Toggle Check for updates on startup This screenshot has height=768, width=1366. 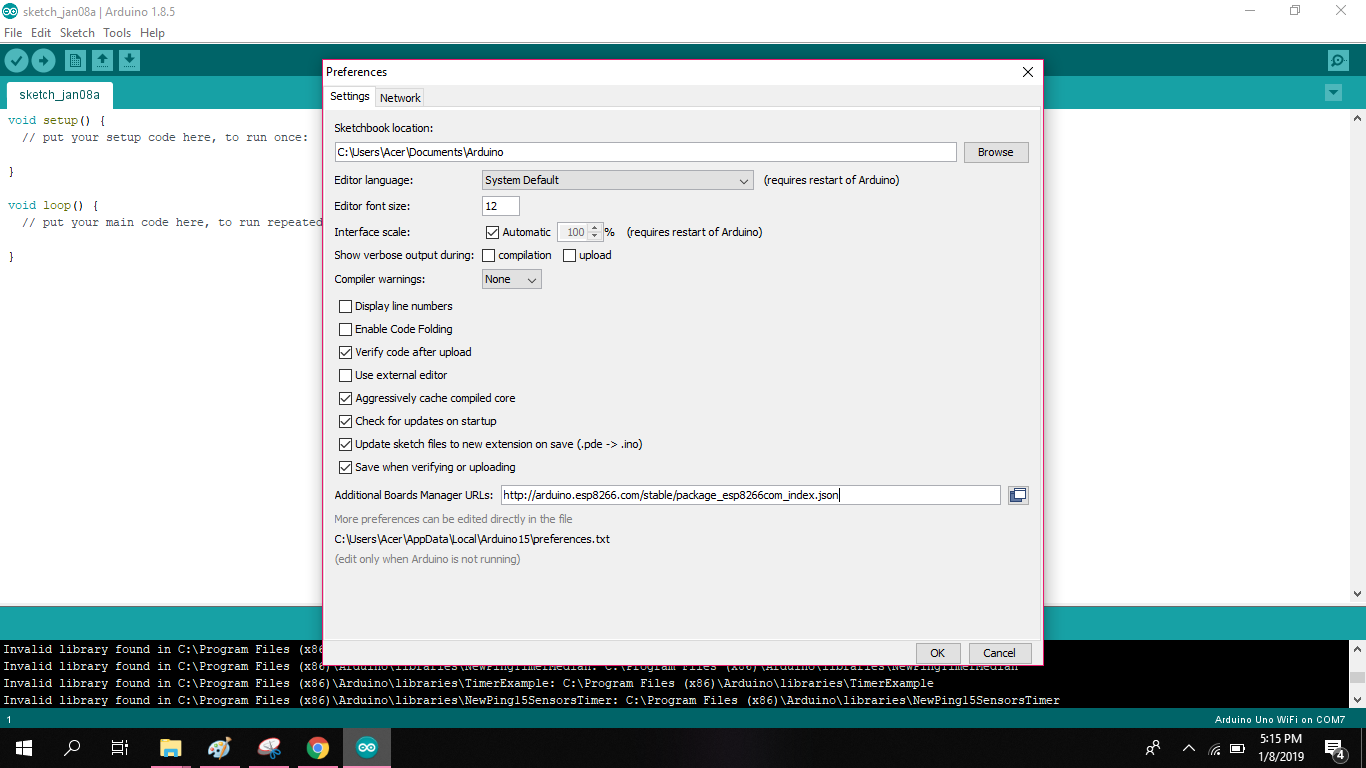[346, 421]
